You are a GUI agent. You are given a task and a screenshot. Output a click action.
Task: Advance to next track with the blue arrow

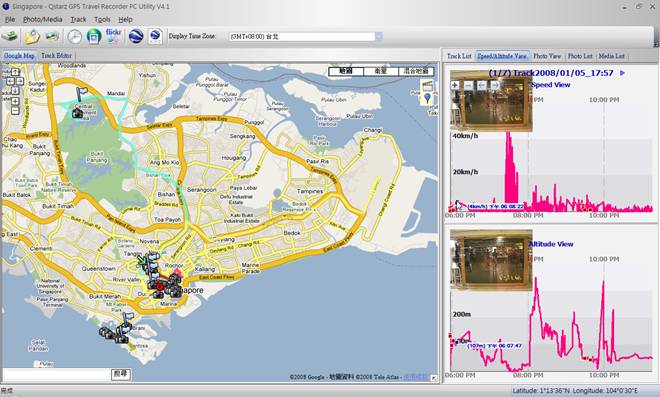pos(623,73)
